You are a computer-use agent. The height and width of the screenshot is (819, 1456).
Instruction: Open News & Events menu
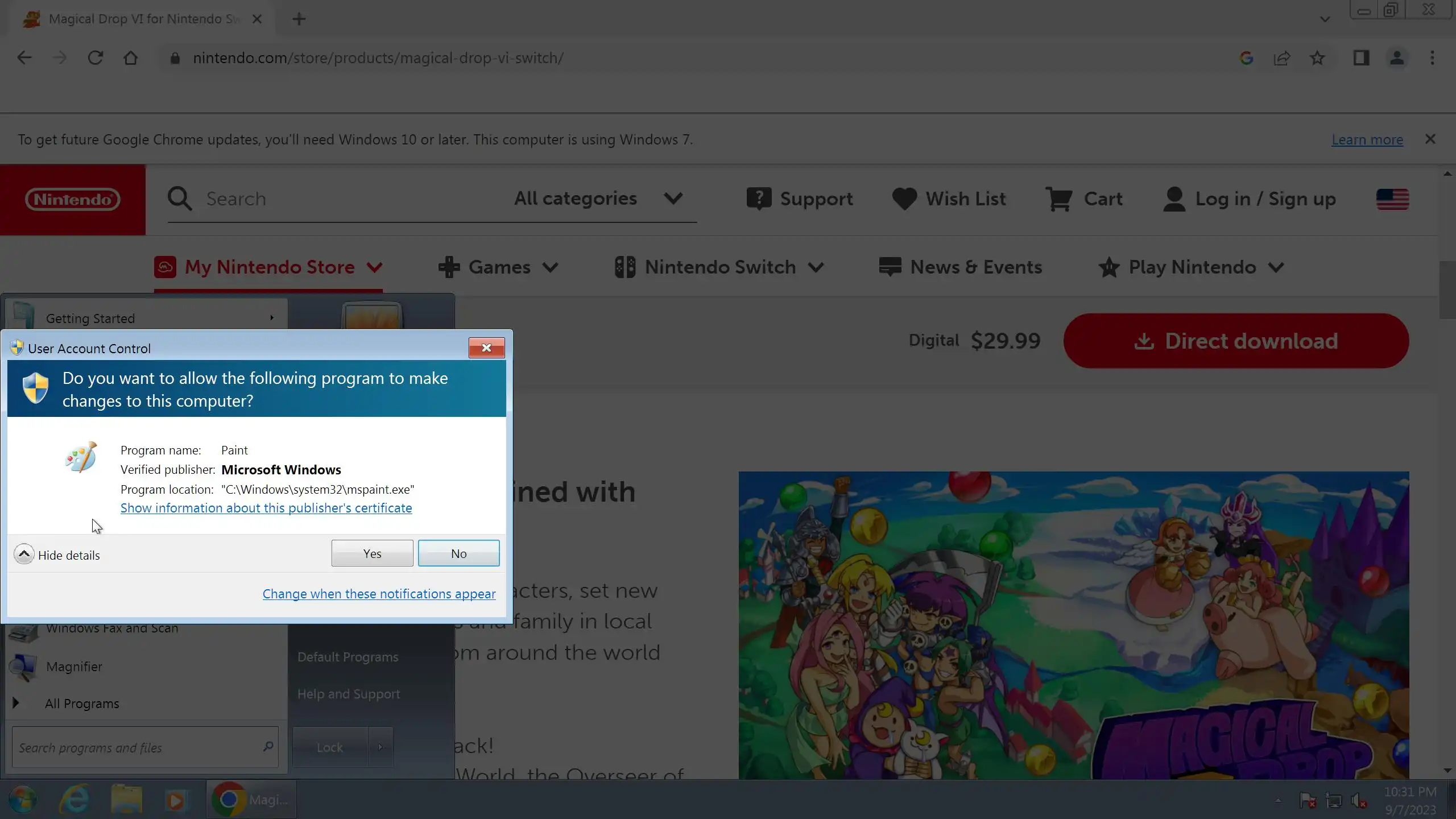(961, 267)
